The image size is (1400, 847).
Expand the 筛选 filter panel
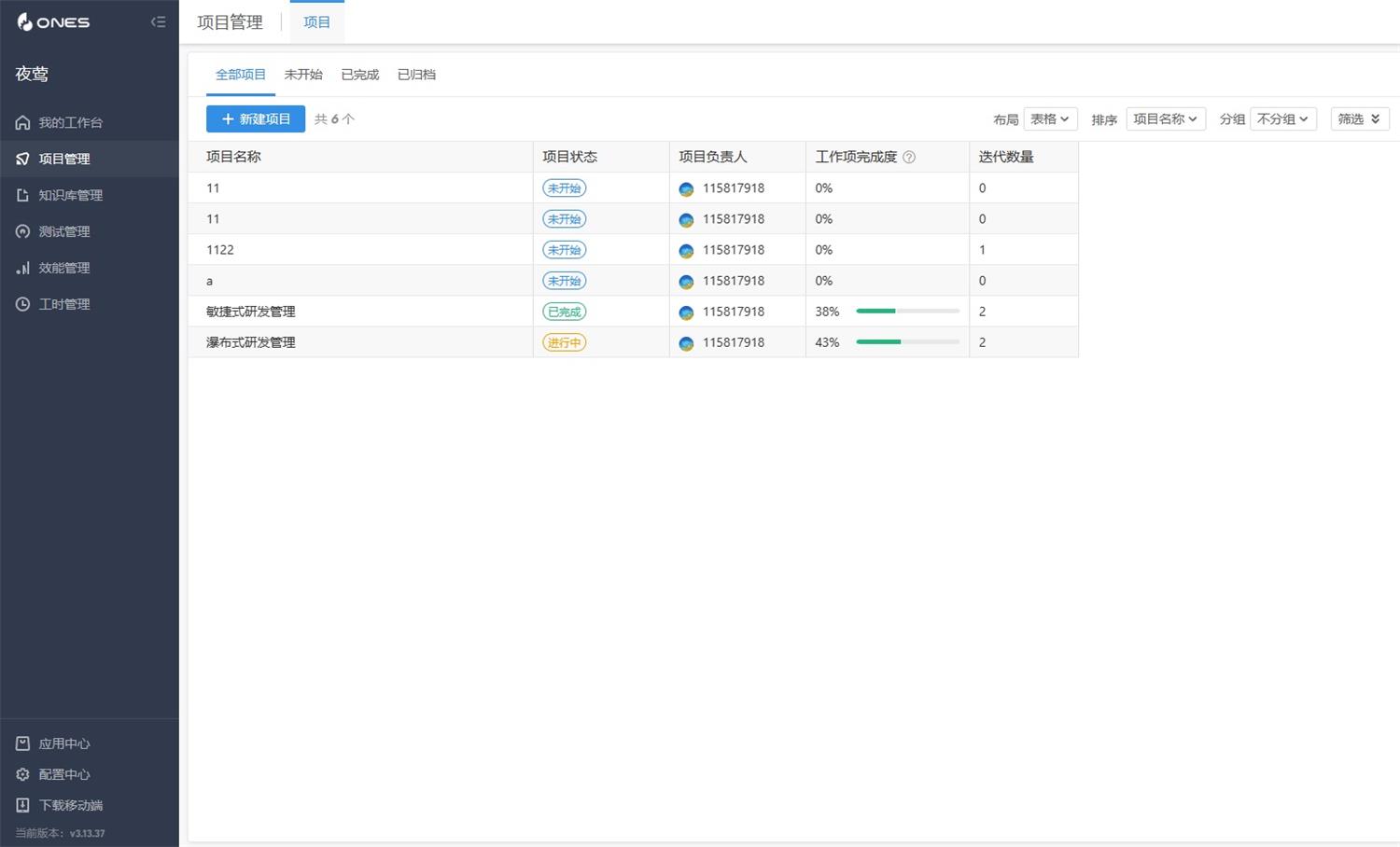pyautogui.click(x=1359, y=119)
